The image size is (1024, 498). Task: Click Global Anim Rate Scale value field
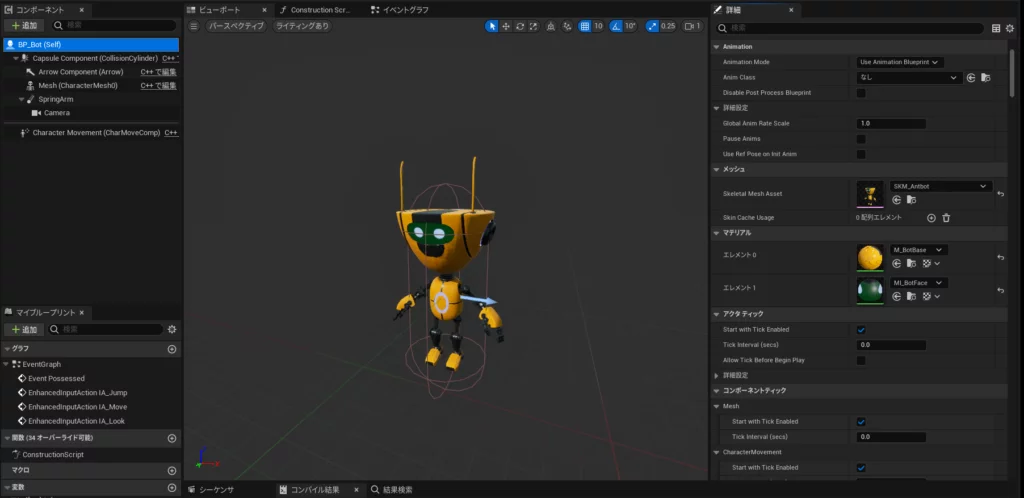890,123
